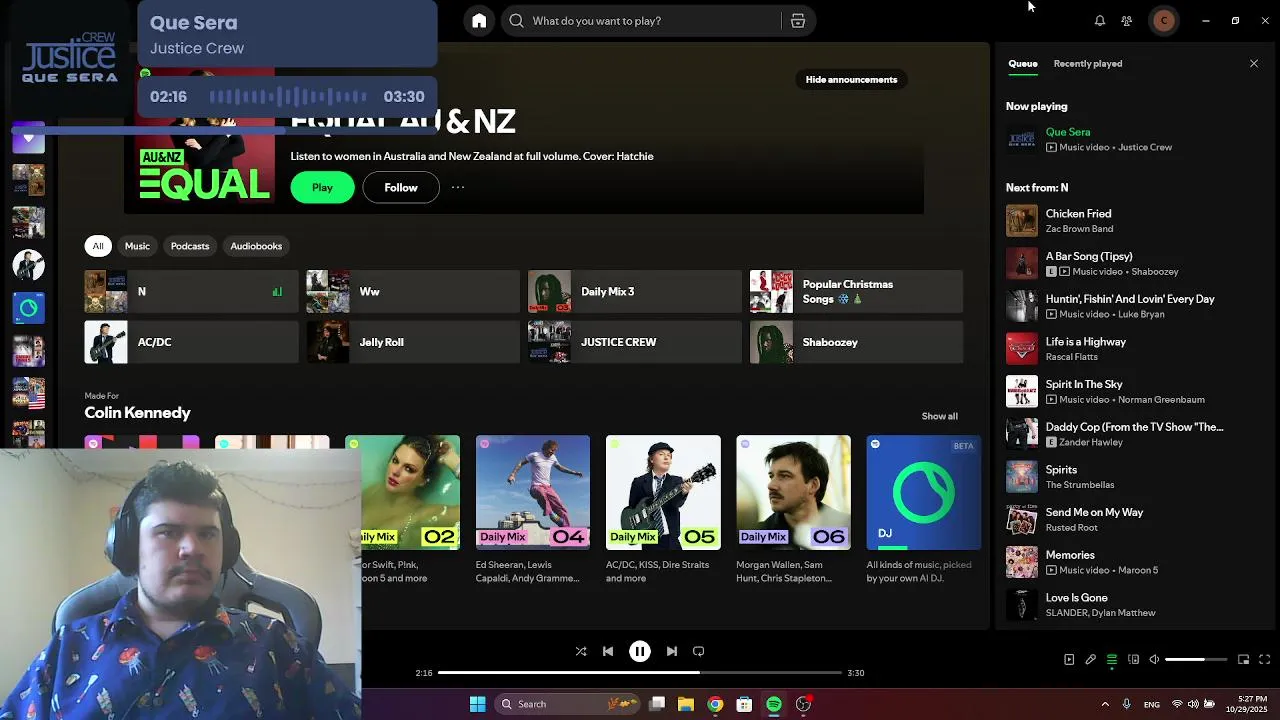Screen dimensions: 1280x720
Task: Open File Explorer from taskbar
Action: [686, 704]
